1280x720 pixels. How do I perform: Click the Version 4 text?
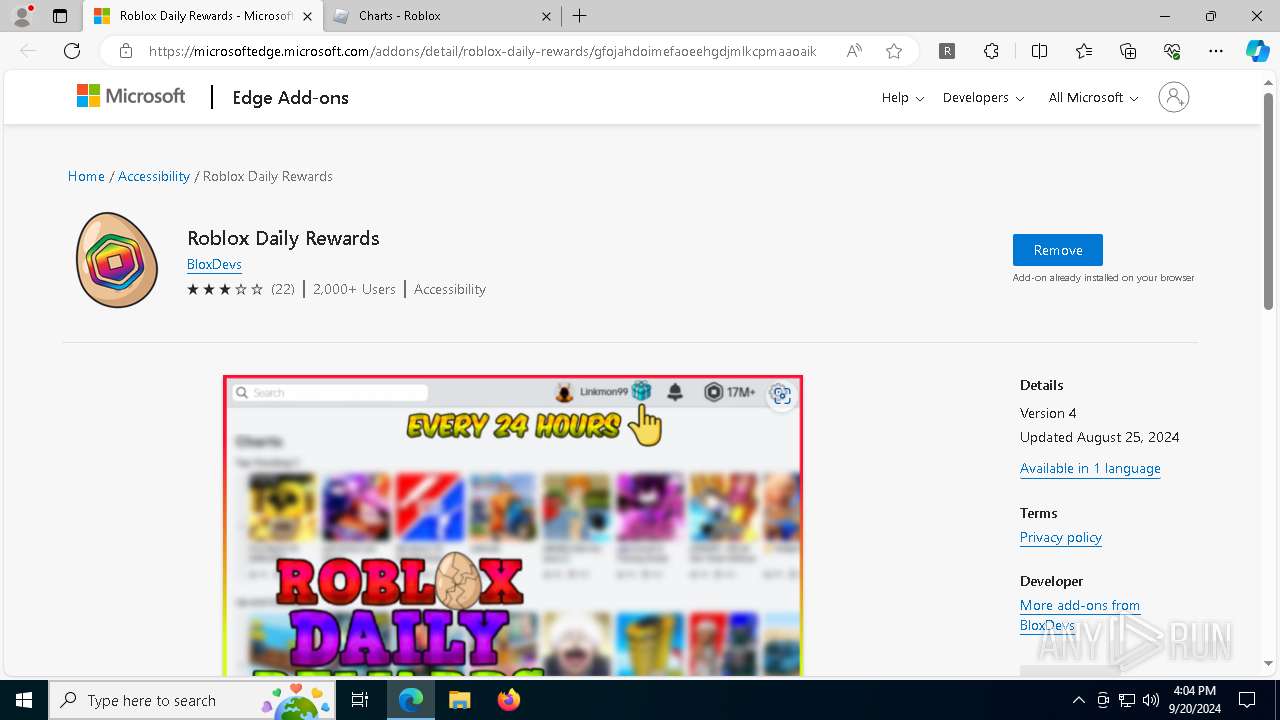[x=1048, y=413]
